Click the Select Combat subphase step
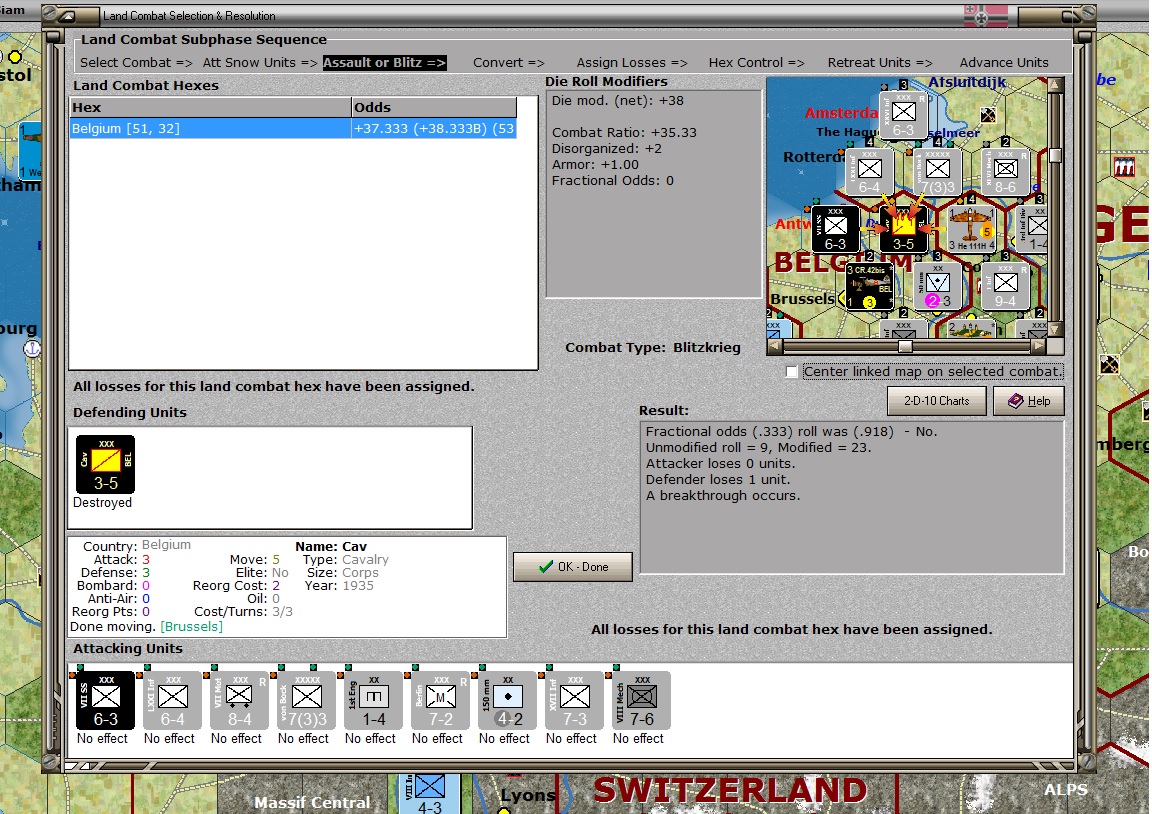The width and height of the screenshot is (1152, 814). [136, 62]
